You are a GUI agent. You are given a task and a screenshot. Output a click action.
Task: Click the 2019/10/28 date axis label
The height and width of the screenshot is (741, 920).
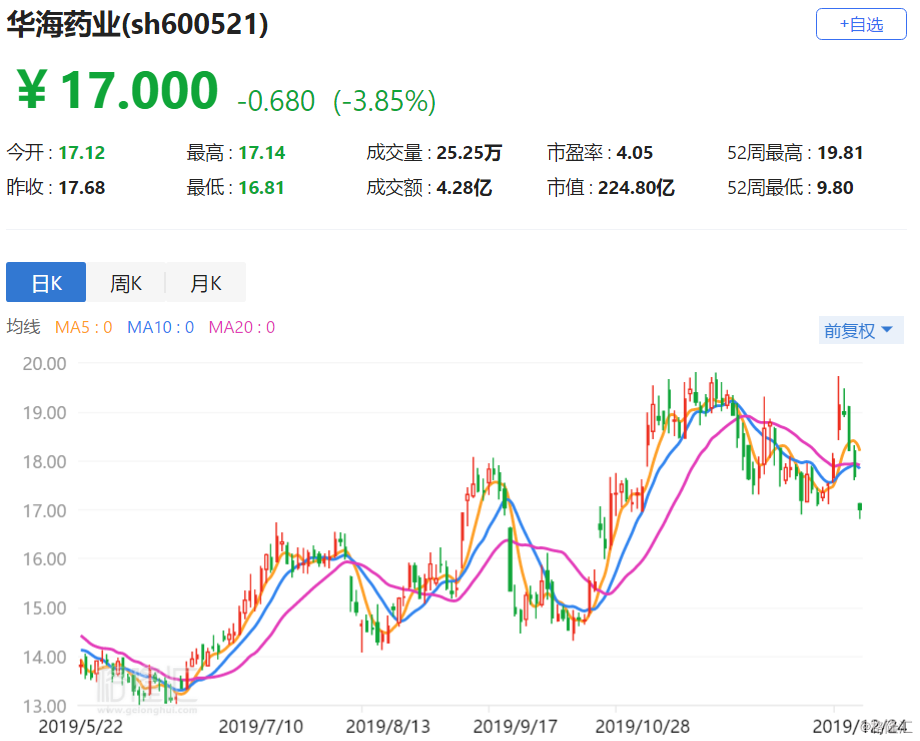click(x=642, y=726)
